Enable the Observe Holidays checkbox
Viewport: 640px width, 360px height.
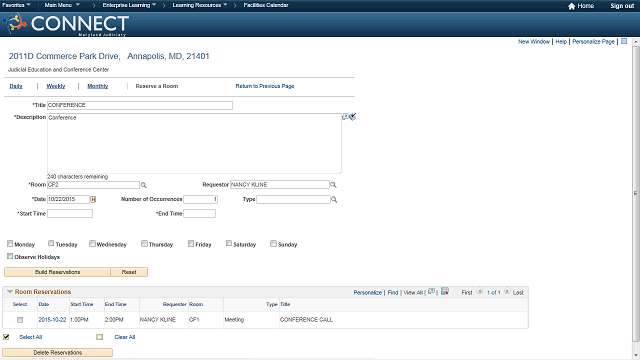click(10, 256)
